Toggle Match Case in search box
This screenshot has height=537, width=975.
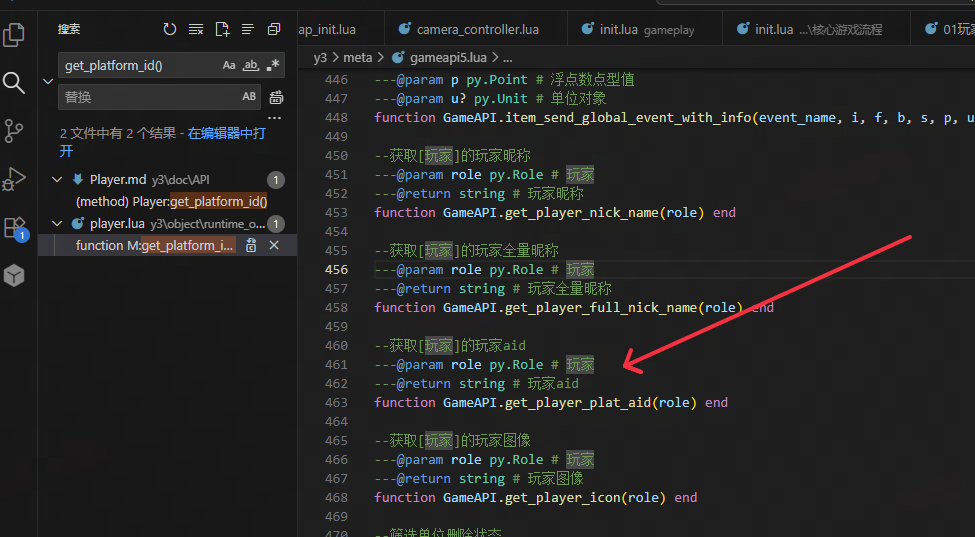click(229, 65)
